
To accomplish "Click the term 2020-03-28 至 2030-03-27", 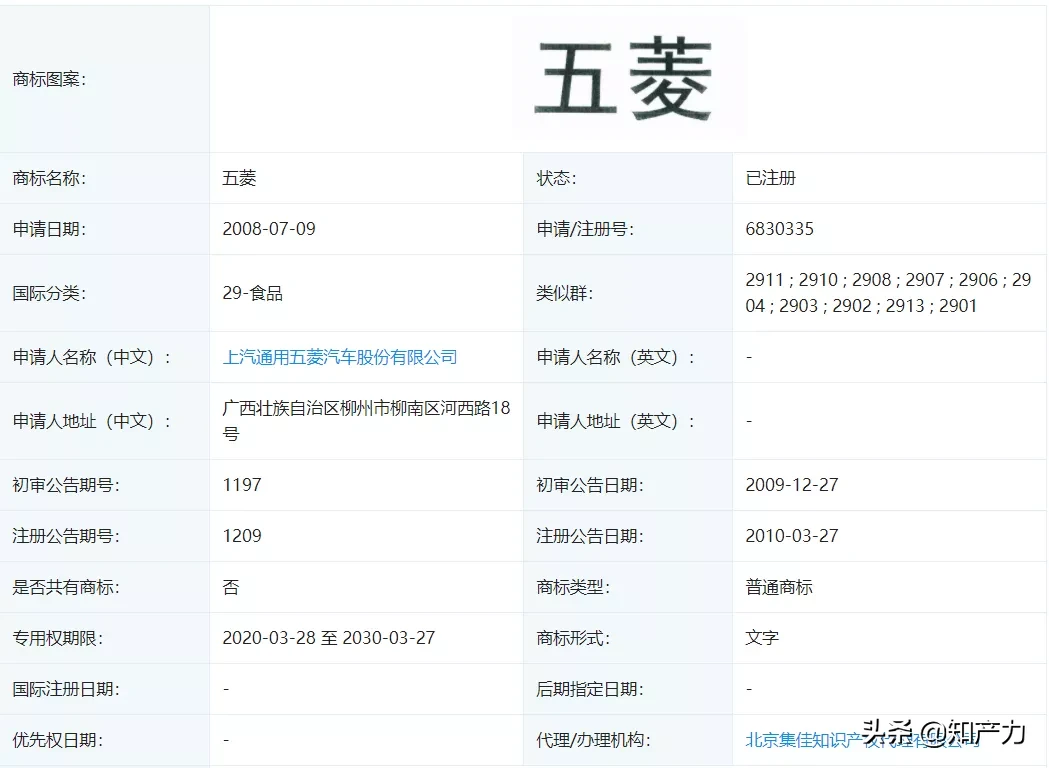I will click(x=328, y=638).
